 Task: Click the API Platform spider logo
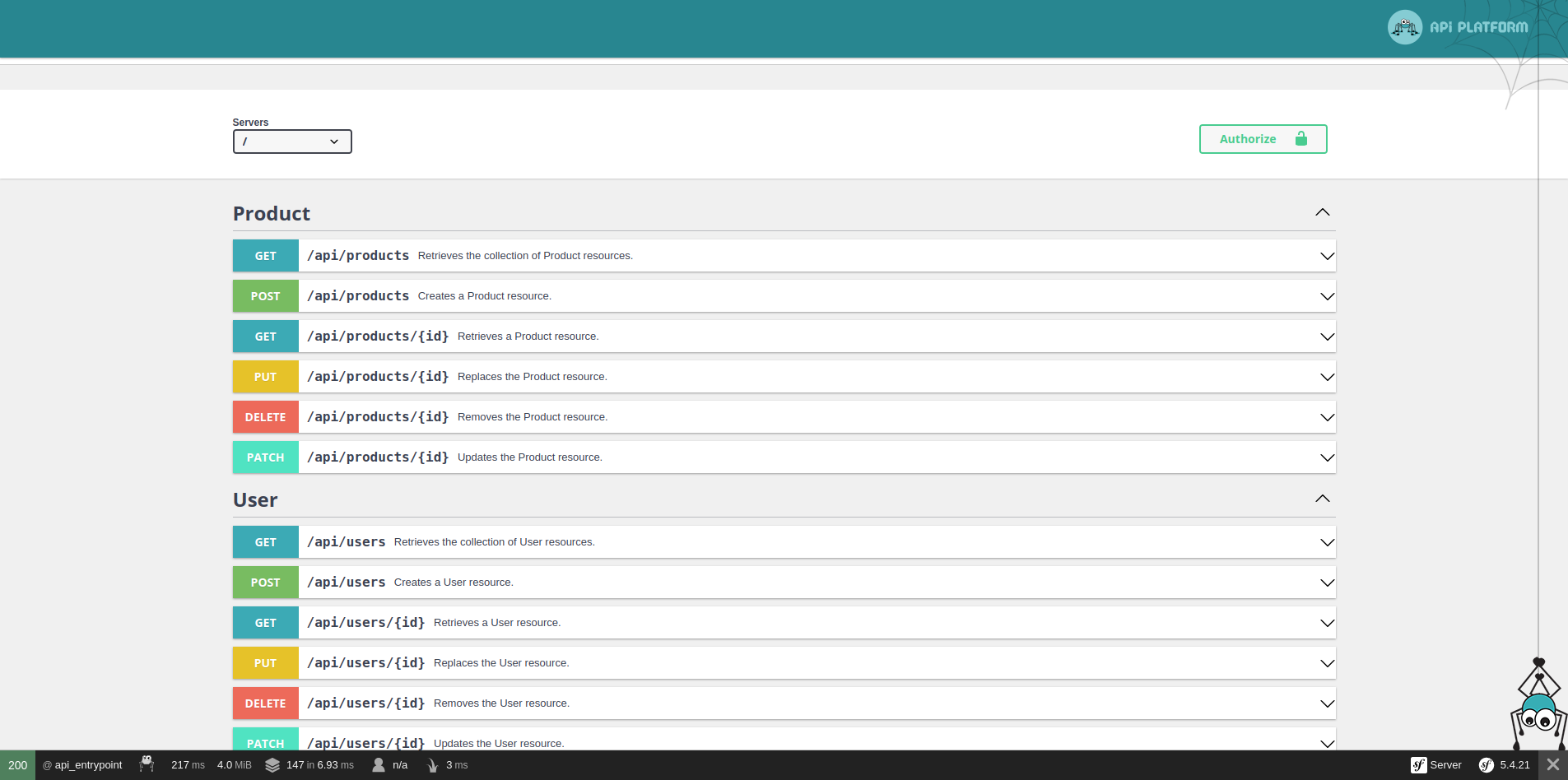point(1404,27)
